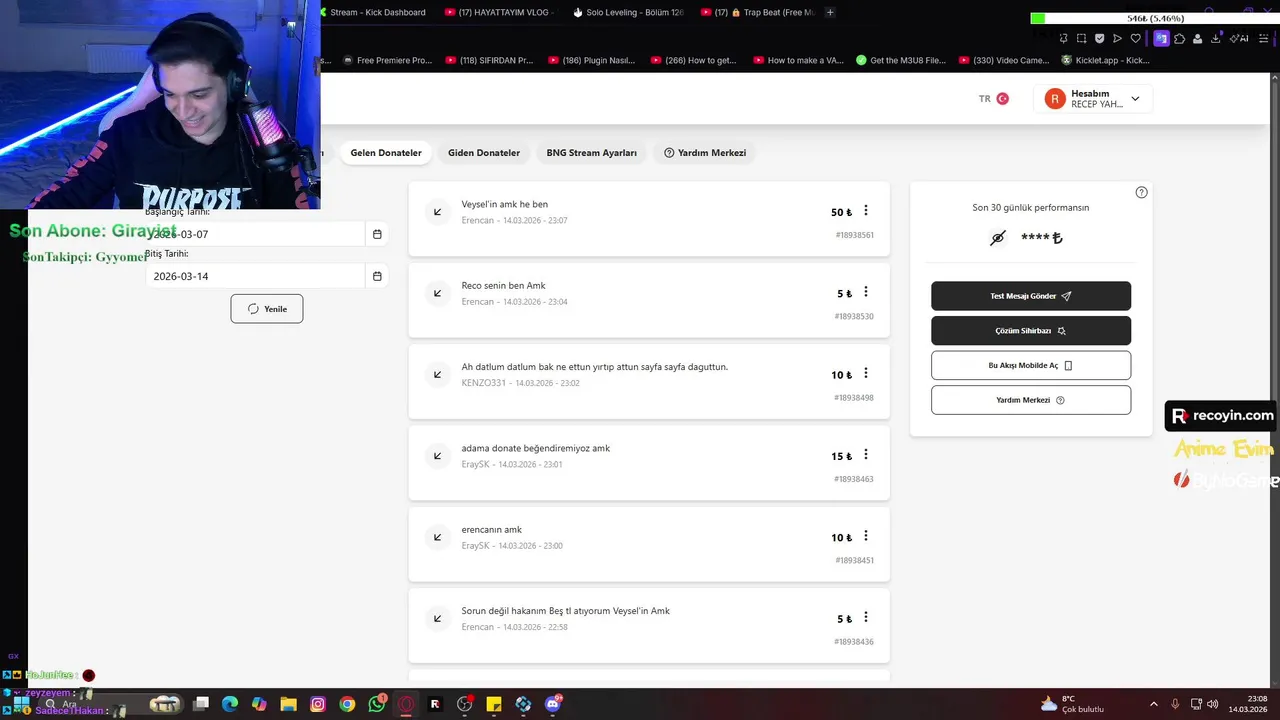Open File Explorer from taskbar

[288, 704]
